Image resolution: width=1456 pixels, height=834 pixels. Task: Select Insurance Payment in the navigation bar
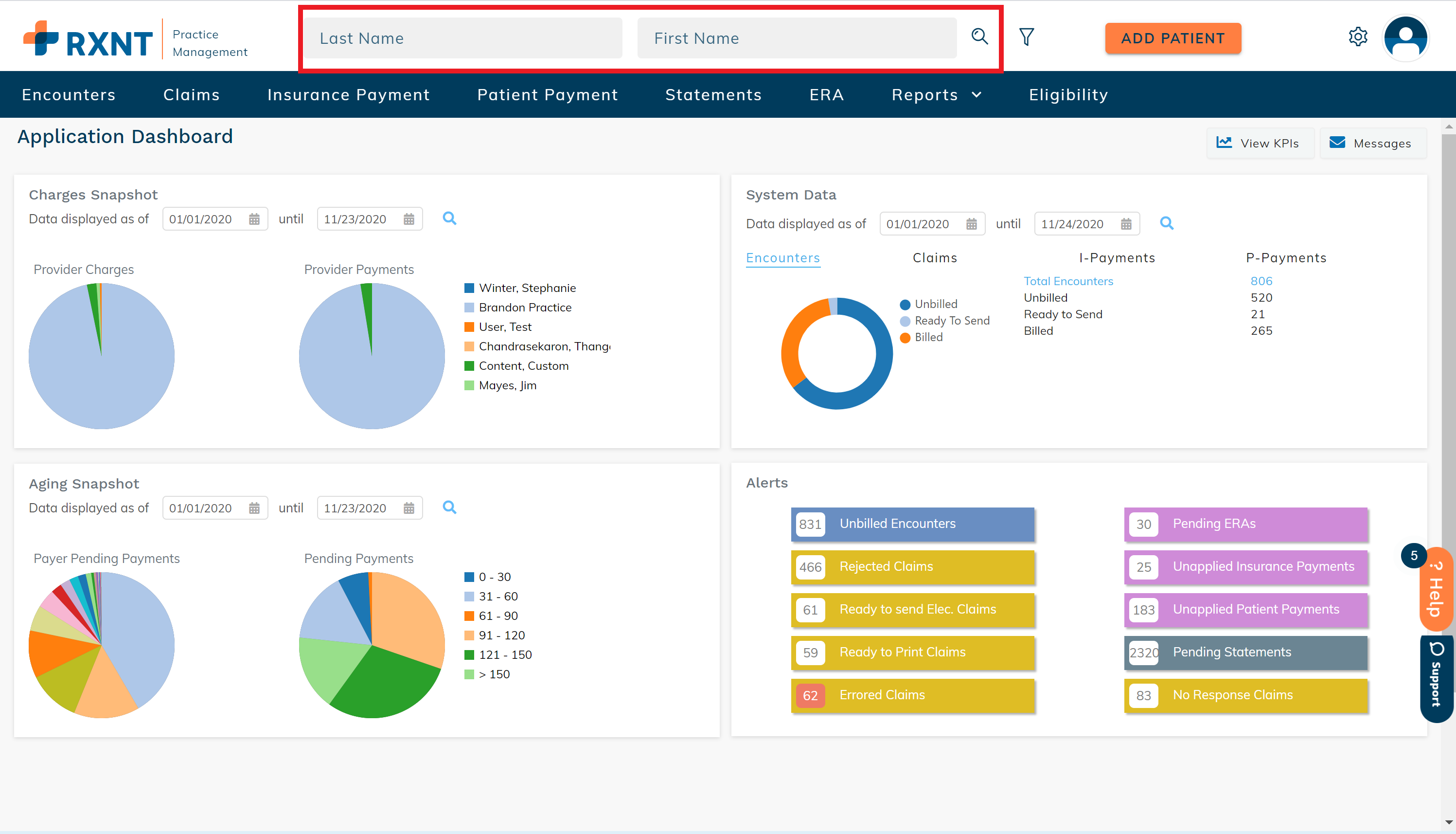pyautogui.click(x=349, y=94)
